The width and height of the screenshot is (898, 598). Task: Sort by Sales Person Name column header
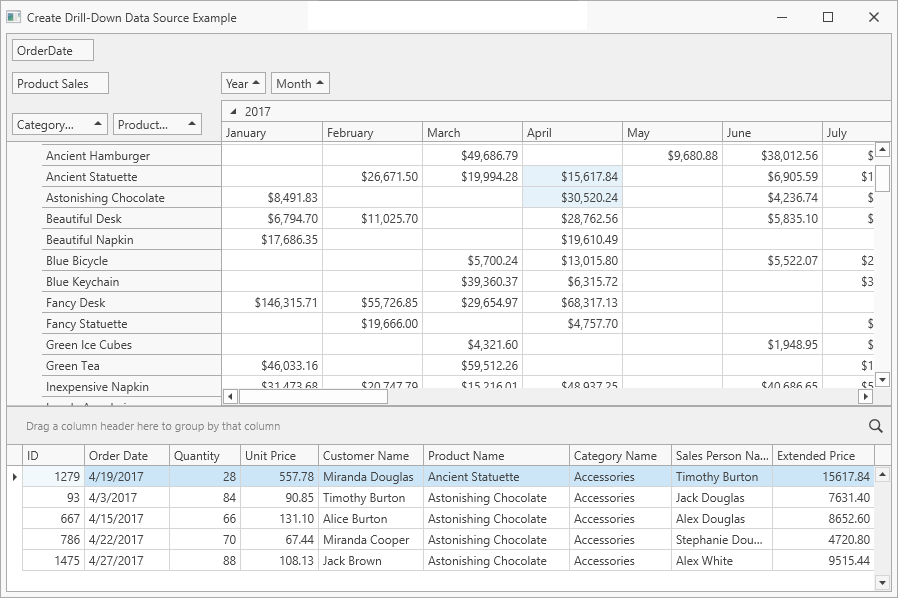pos(722,455)
